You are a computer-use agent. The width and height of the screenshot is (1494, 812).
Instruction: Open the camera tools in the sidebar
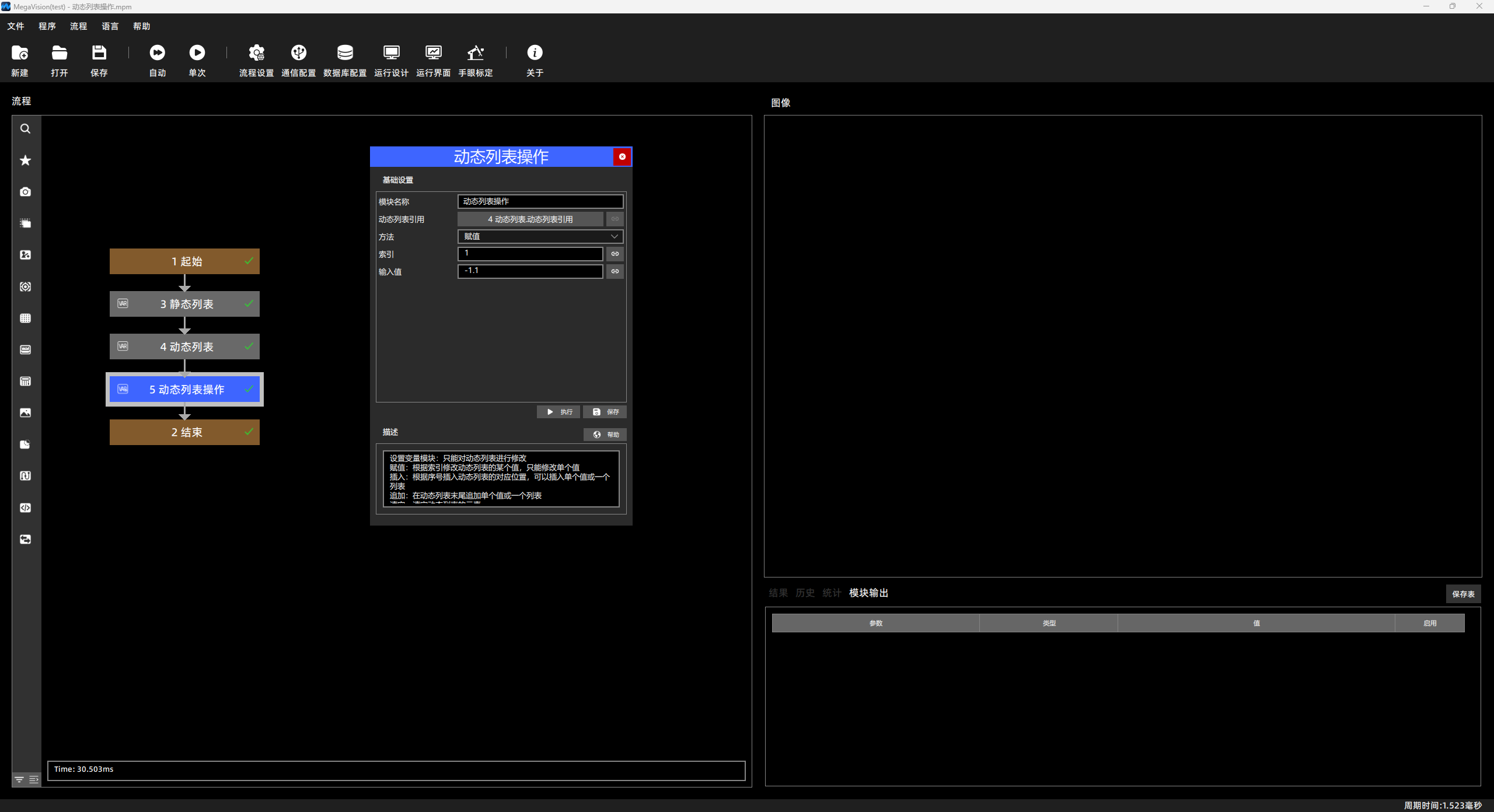(26, 192)
